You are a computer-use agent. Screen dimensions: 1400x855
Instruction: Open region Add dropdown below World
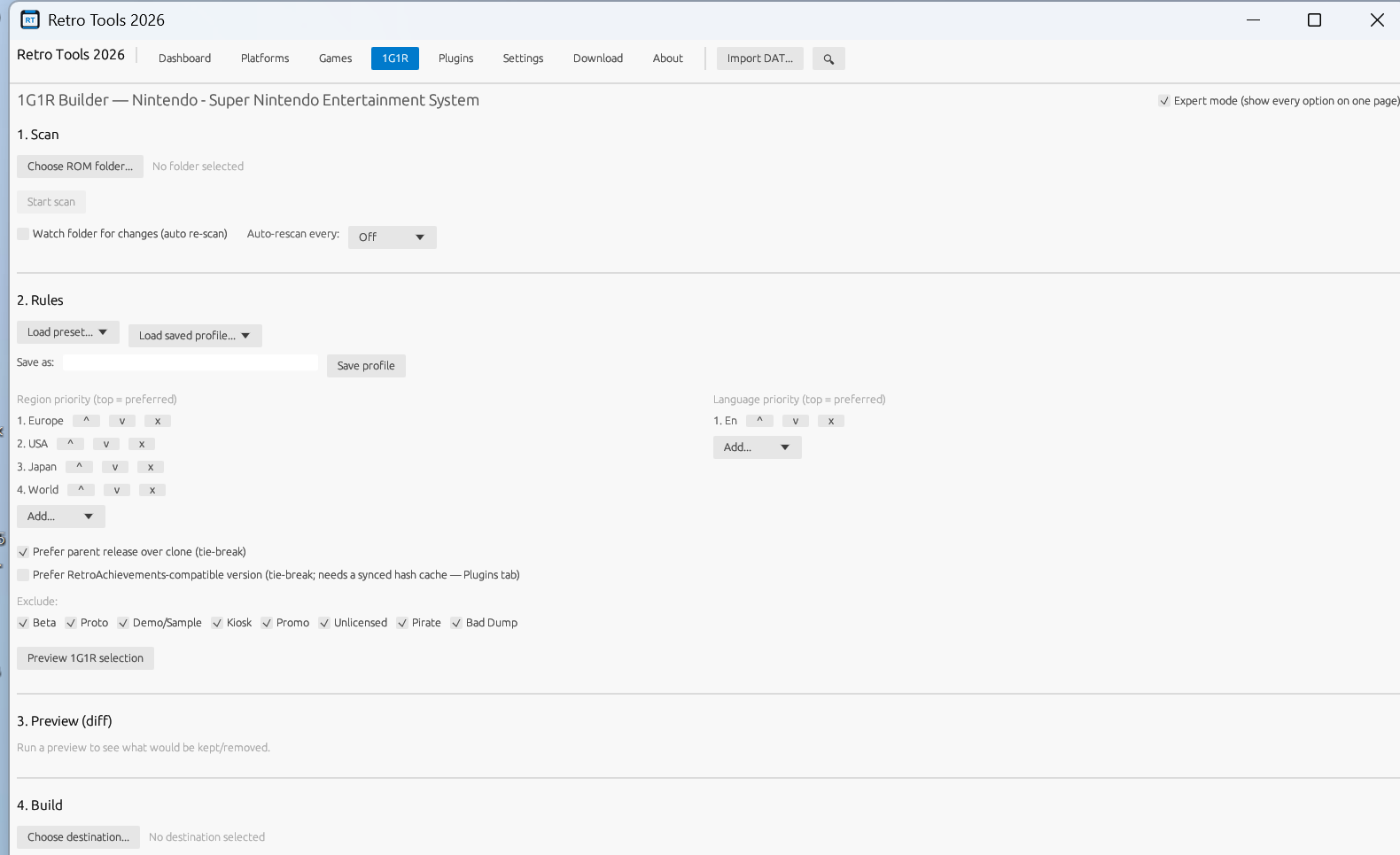[61, 517]
